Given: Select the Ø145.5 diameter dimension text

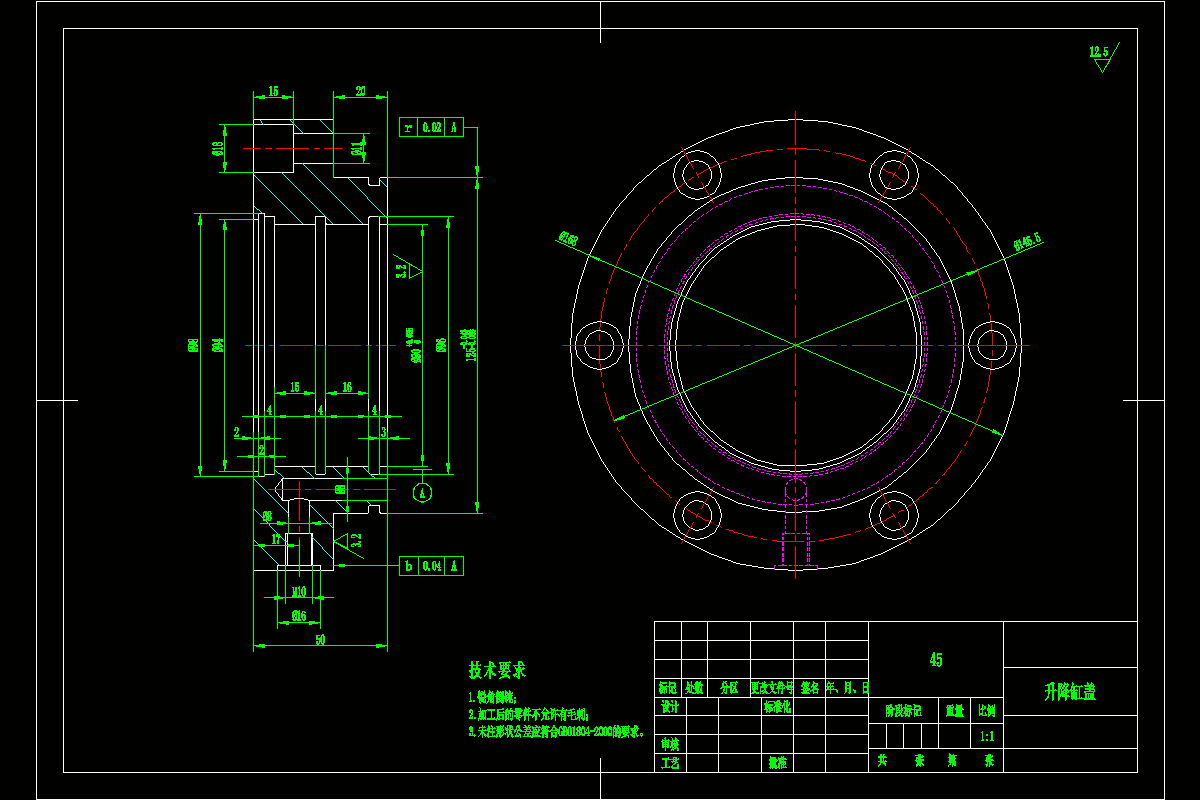Looking at the screenshot, I should (x=1028, y=240).
